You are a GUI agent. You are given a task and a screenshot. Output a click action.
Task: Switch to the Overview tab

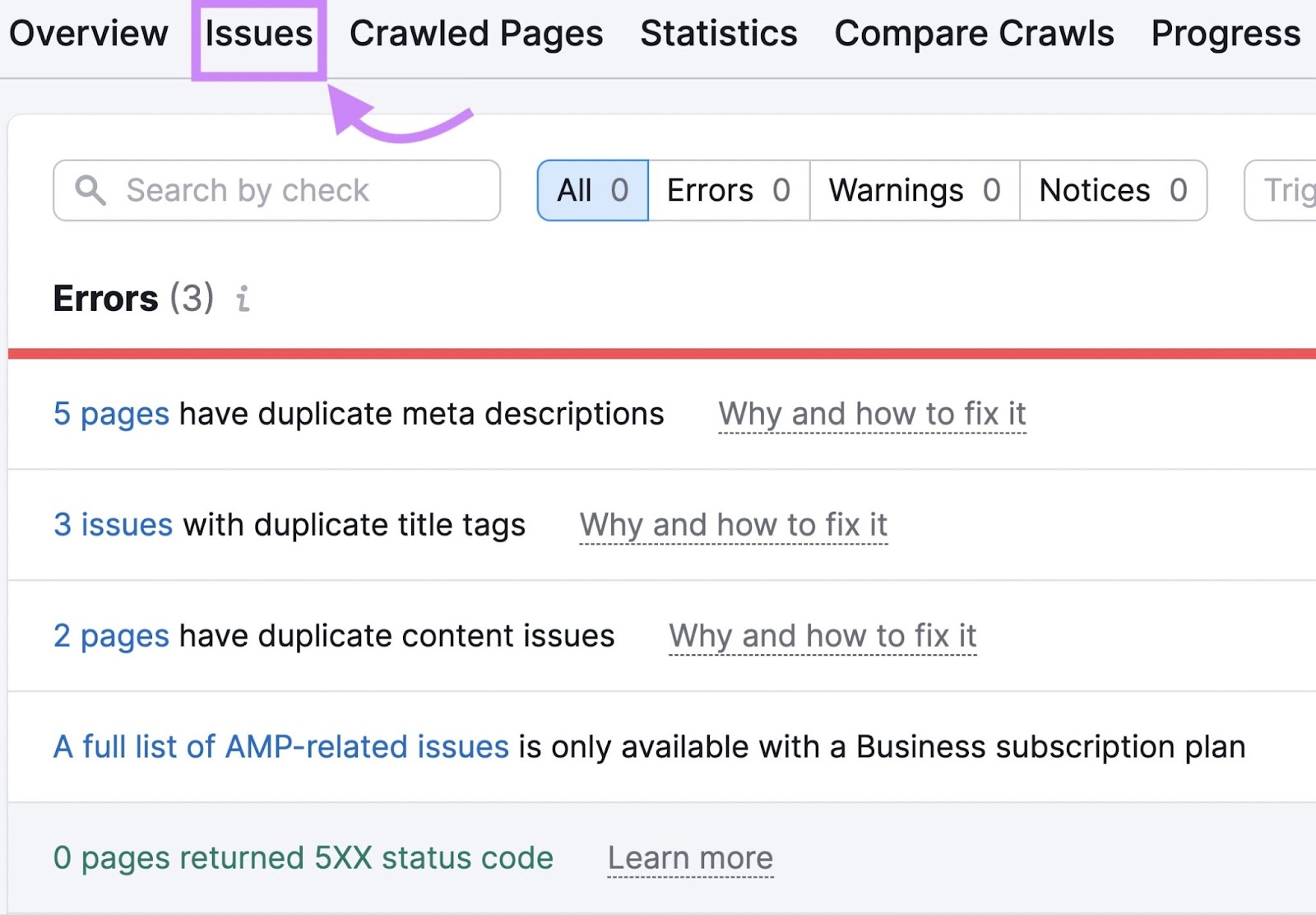tap(88, 34)
